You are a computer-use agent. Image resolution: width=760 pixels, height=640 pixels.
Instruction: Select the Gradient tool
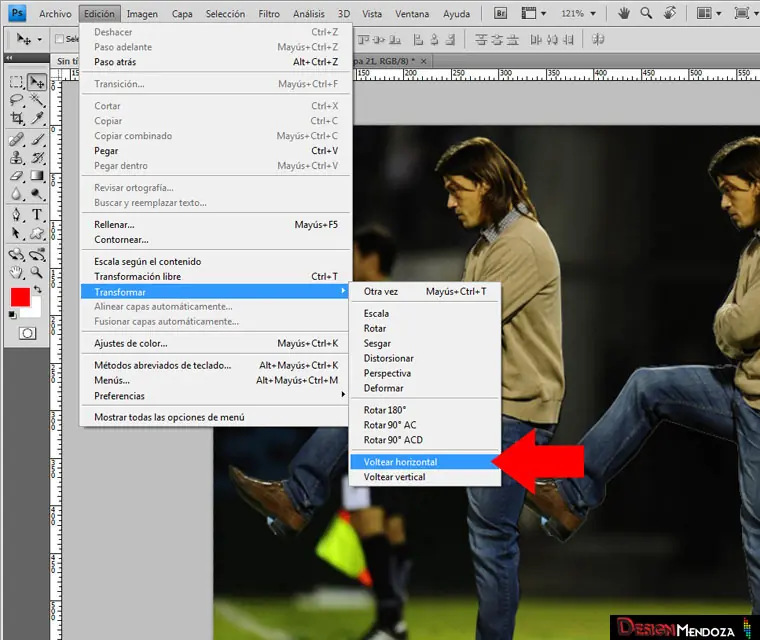coord(37,176)
